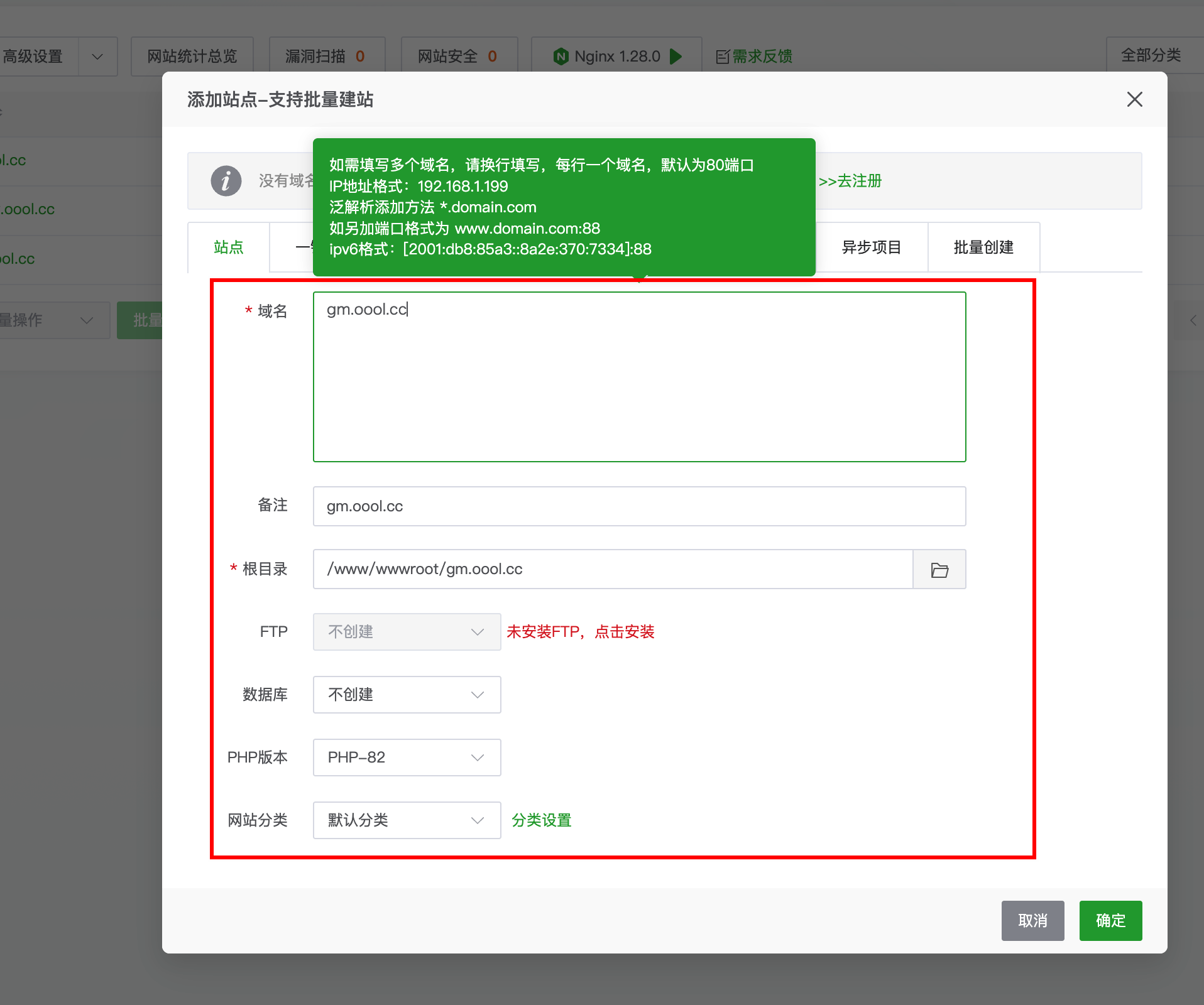
Task: Expand the 高级设置 dropdown arrow
Action: pyautogui.click(x=97, y=56)
